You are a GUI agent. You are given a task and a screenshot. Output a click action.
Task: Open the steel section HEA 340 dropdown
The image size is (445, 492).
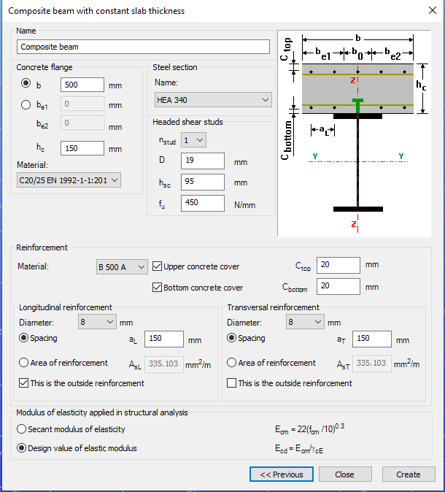click(x=213, y=100)
